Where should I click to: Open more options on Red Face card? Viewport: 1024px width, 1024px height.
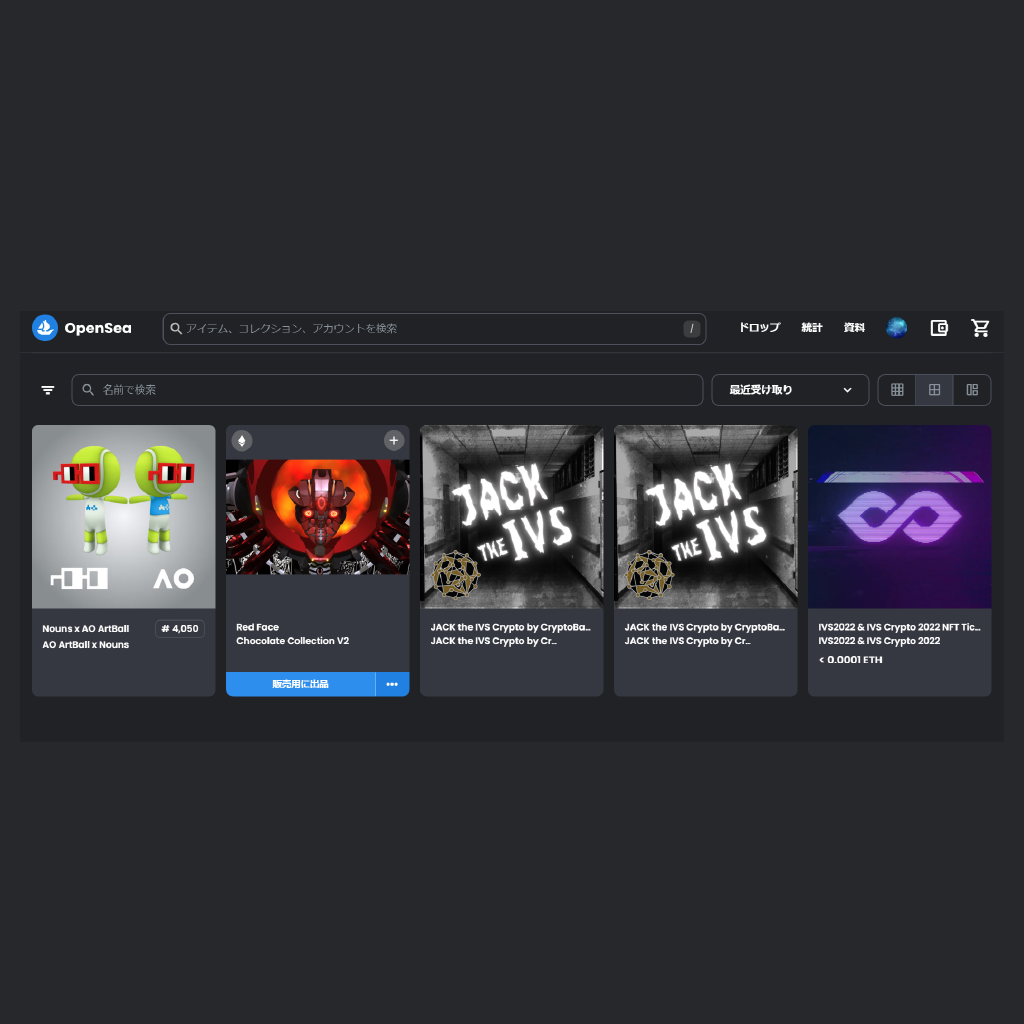392,684
